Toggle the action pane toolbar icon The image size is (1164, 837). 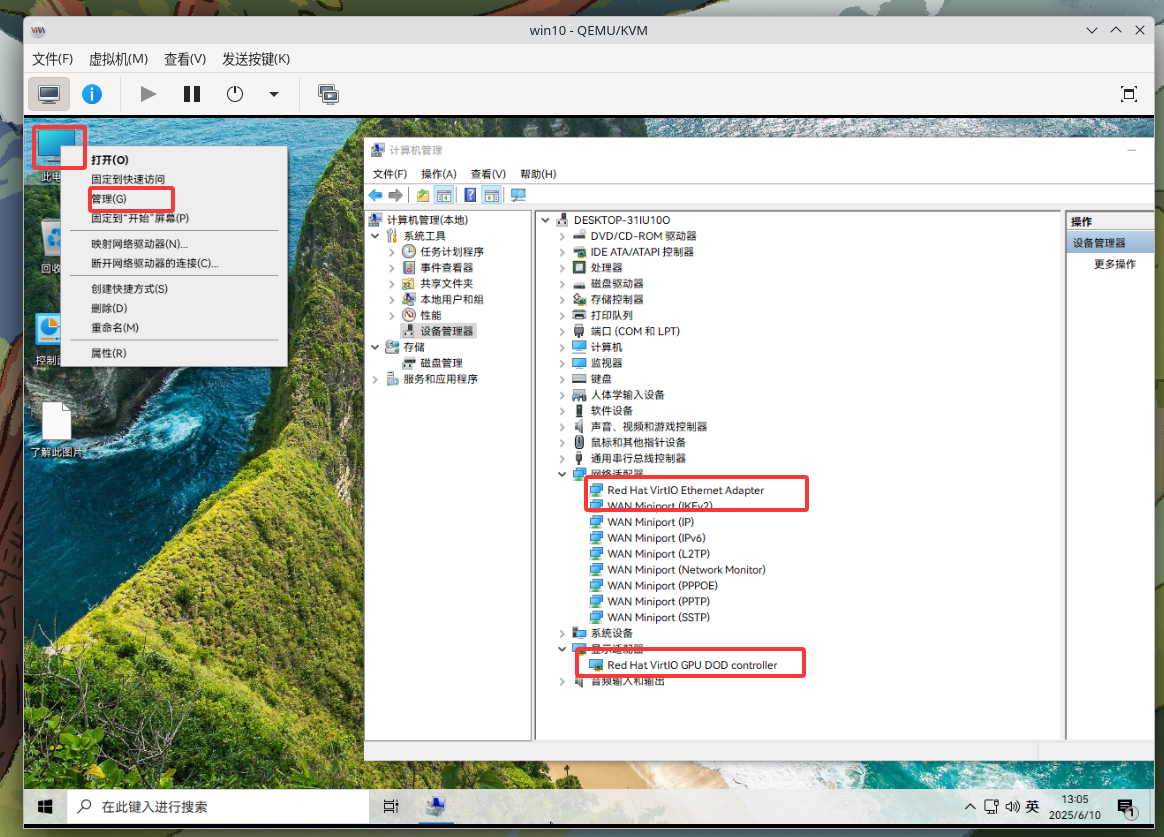coord(491,195)
